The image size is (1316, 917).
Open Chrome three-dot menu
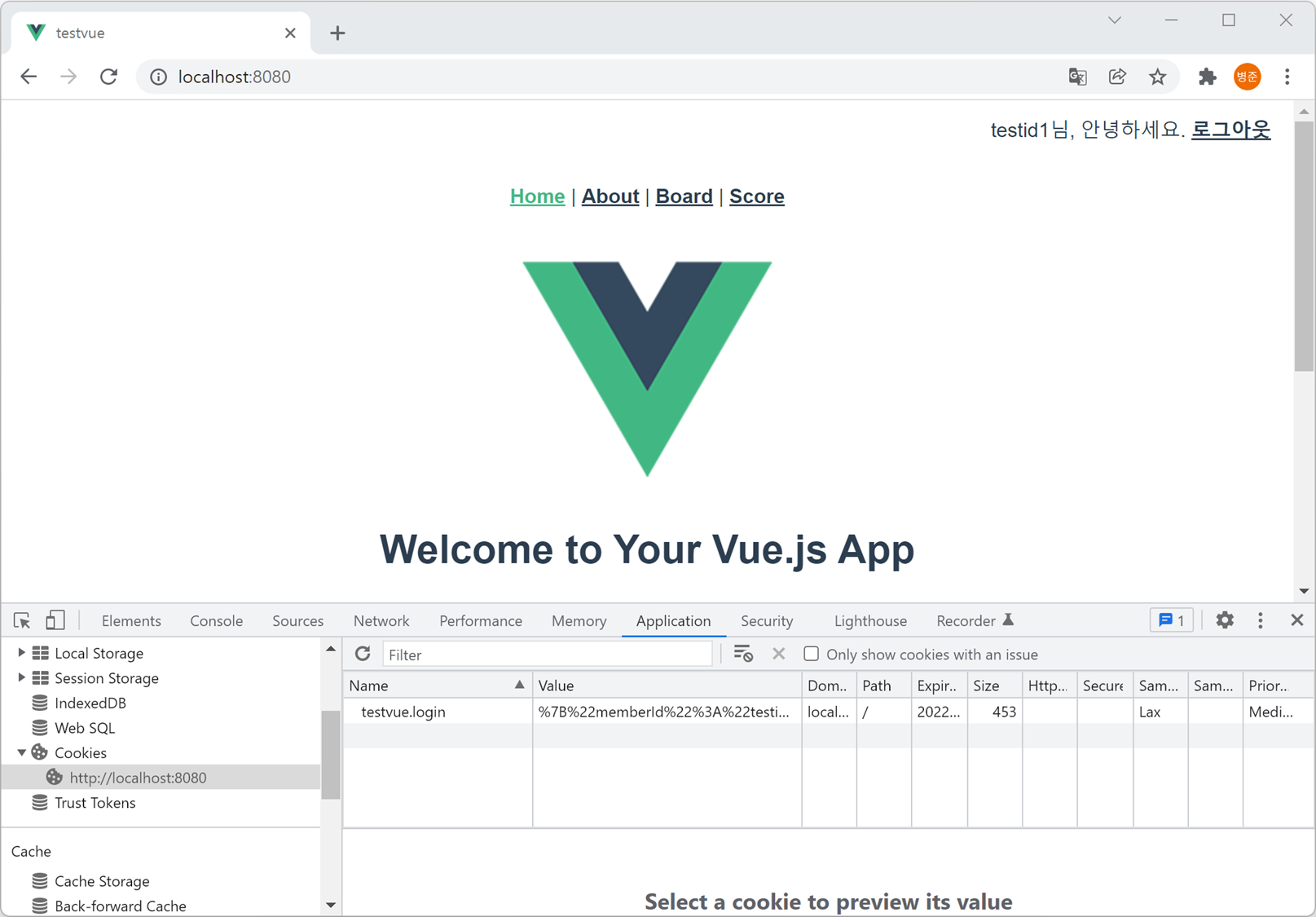tap(1287, 77)
